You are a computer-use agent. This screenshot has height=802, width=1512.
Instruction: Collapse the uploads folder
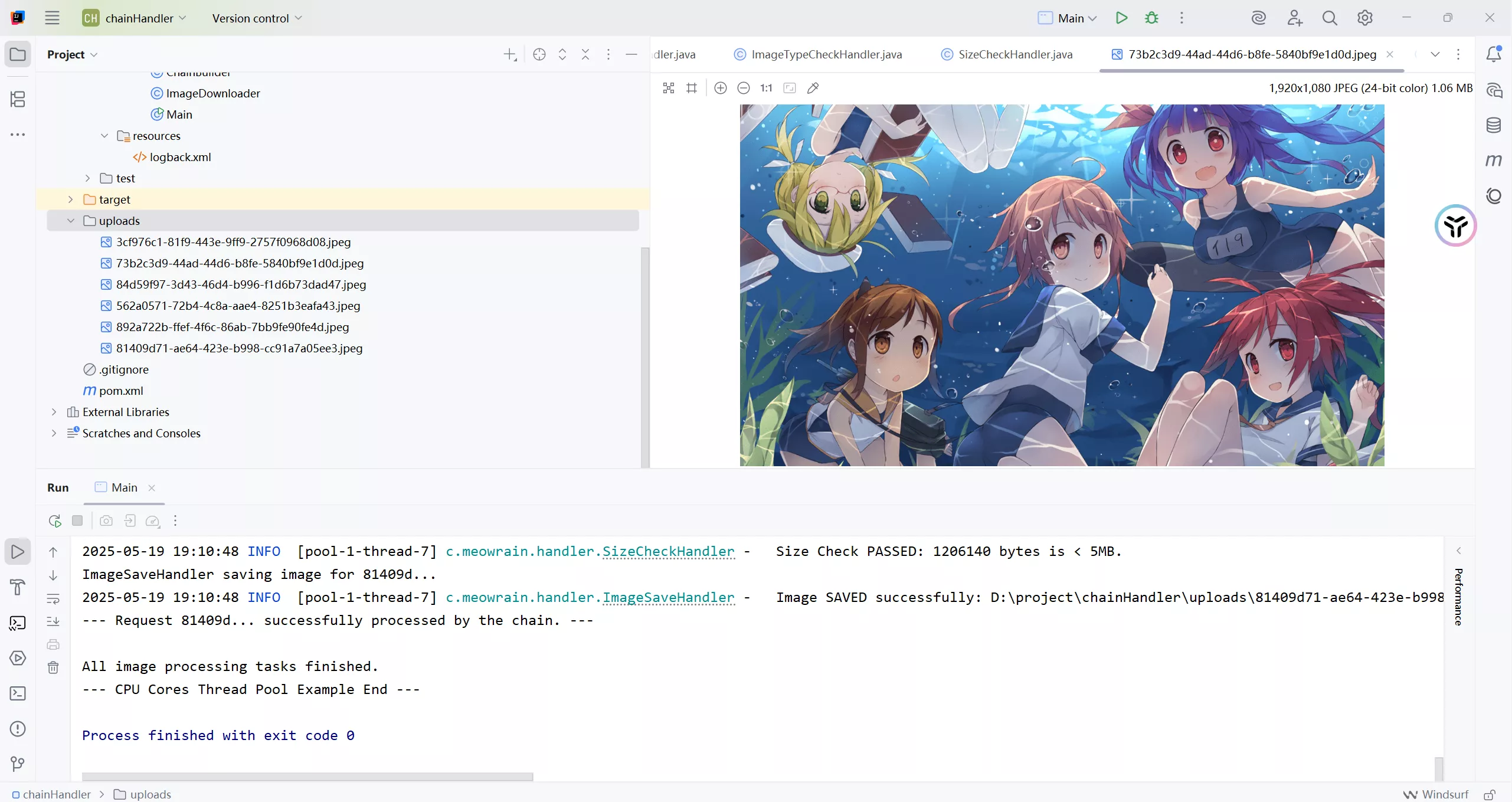click(x=71, y=221)
